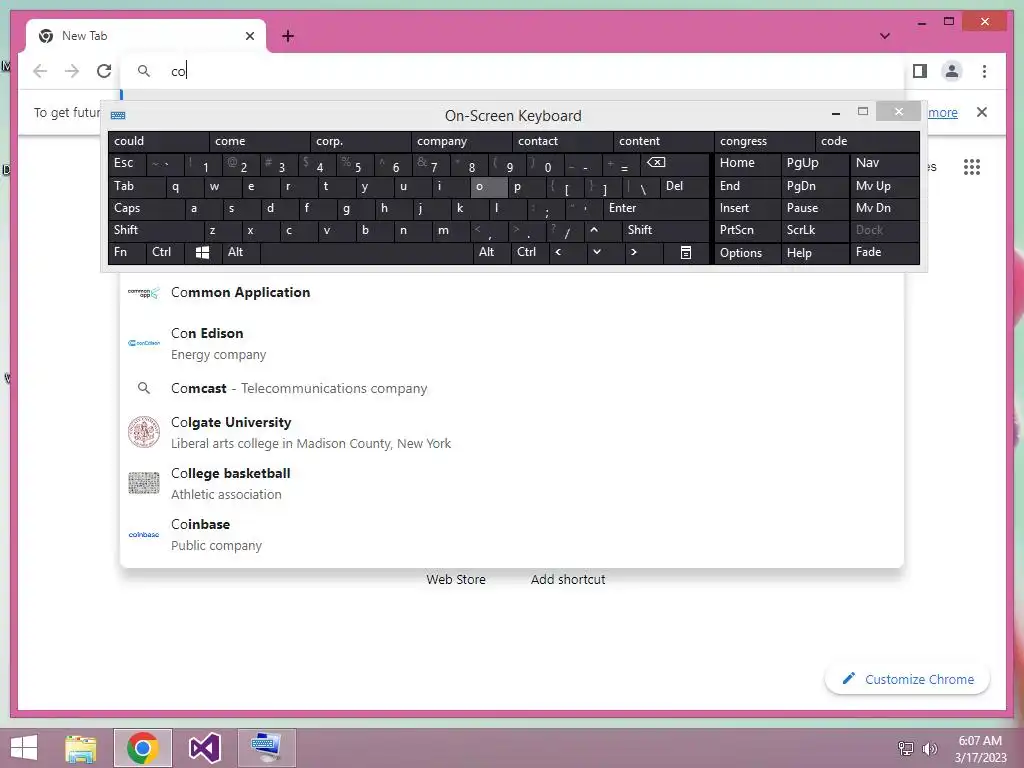Go forward in Chrome
Viewport: 1024px width, 768px height.
point(72,71)
